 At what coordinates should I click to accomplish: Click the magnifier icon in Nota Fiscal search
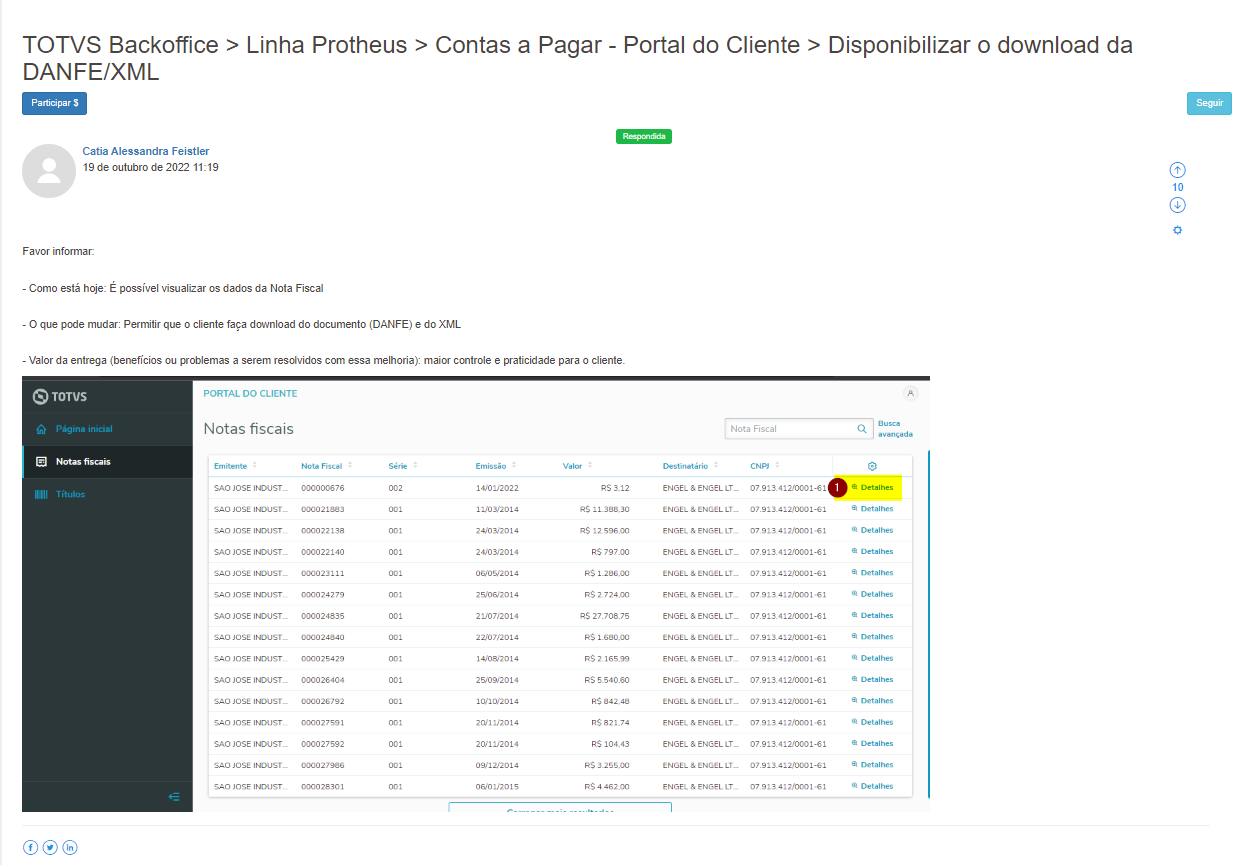point(862,429)
